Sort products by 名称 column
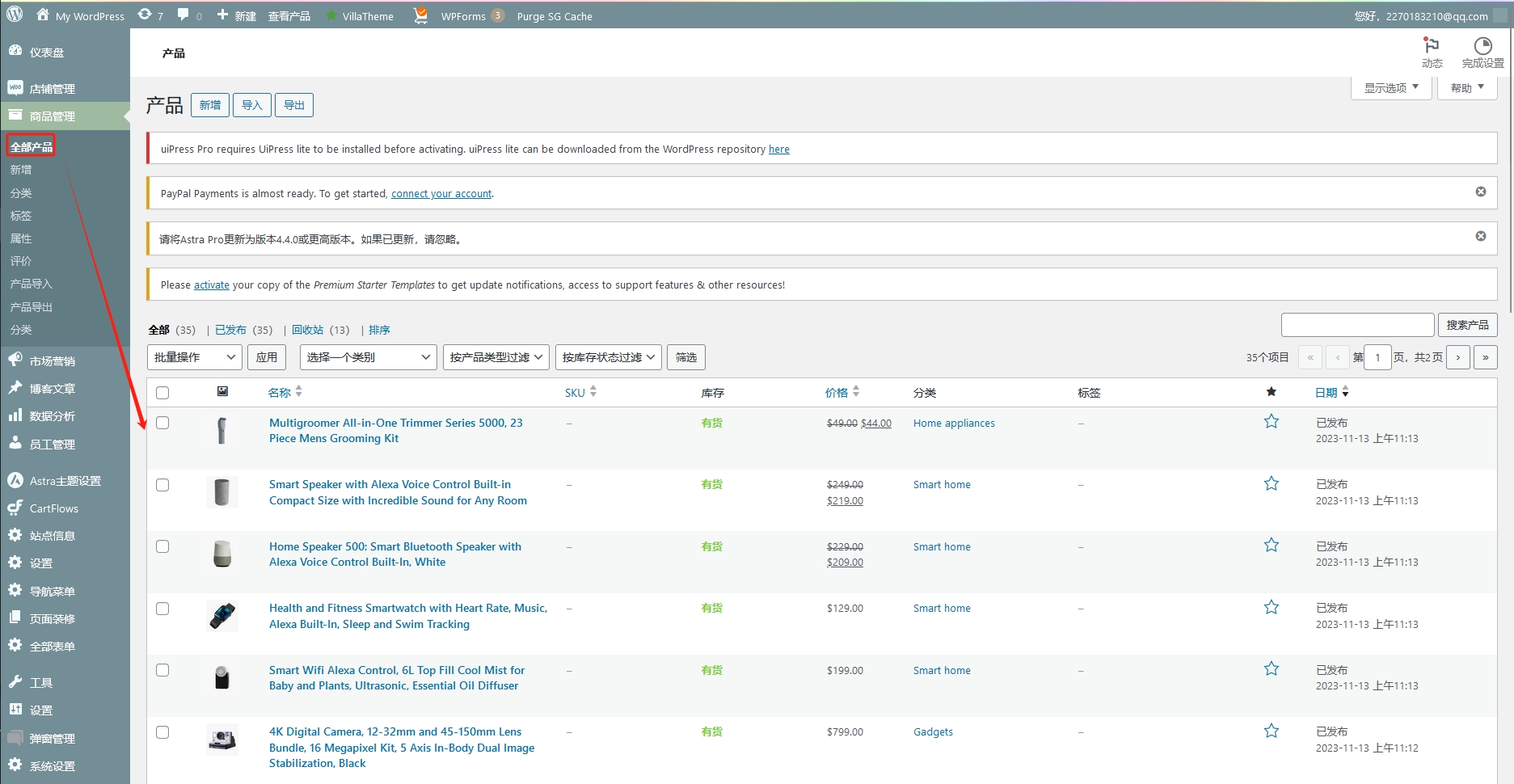 click(x=285, y=393)
